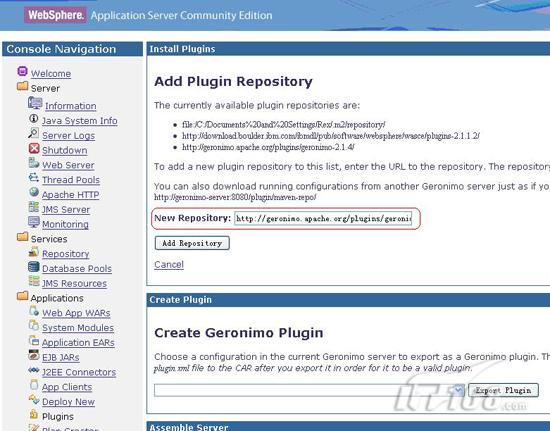Click the Add Repository button

(192, 243)
